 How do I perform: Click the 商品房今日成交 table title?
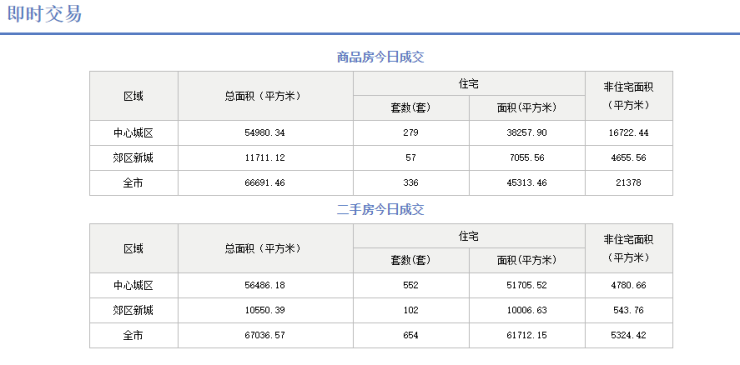380,58
